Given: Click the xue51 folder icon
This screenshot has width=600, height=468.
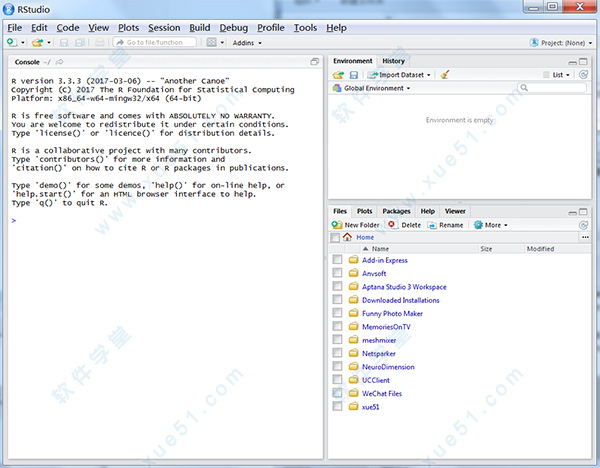Looking at the screenshot, I should tap(354, 406).
